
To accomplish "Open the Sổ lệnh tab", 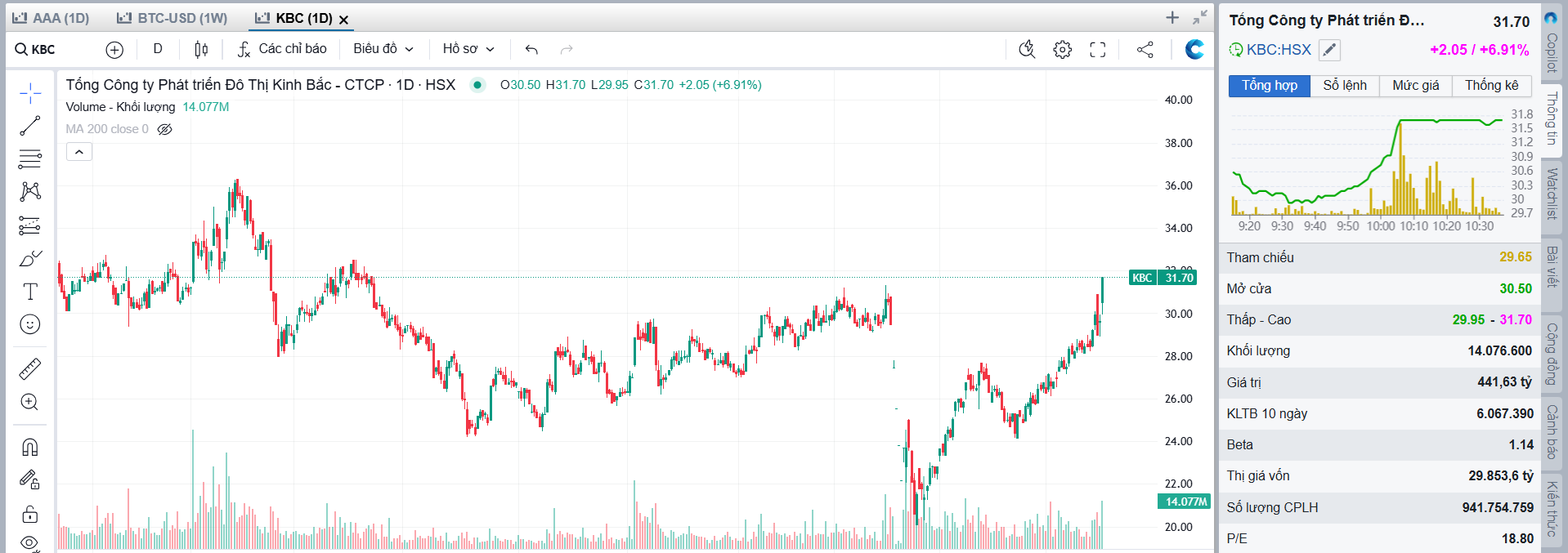I will tap(1345, 86).
